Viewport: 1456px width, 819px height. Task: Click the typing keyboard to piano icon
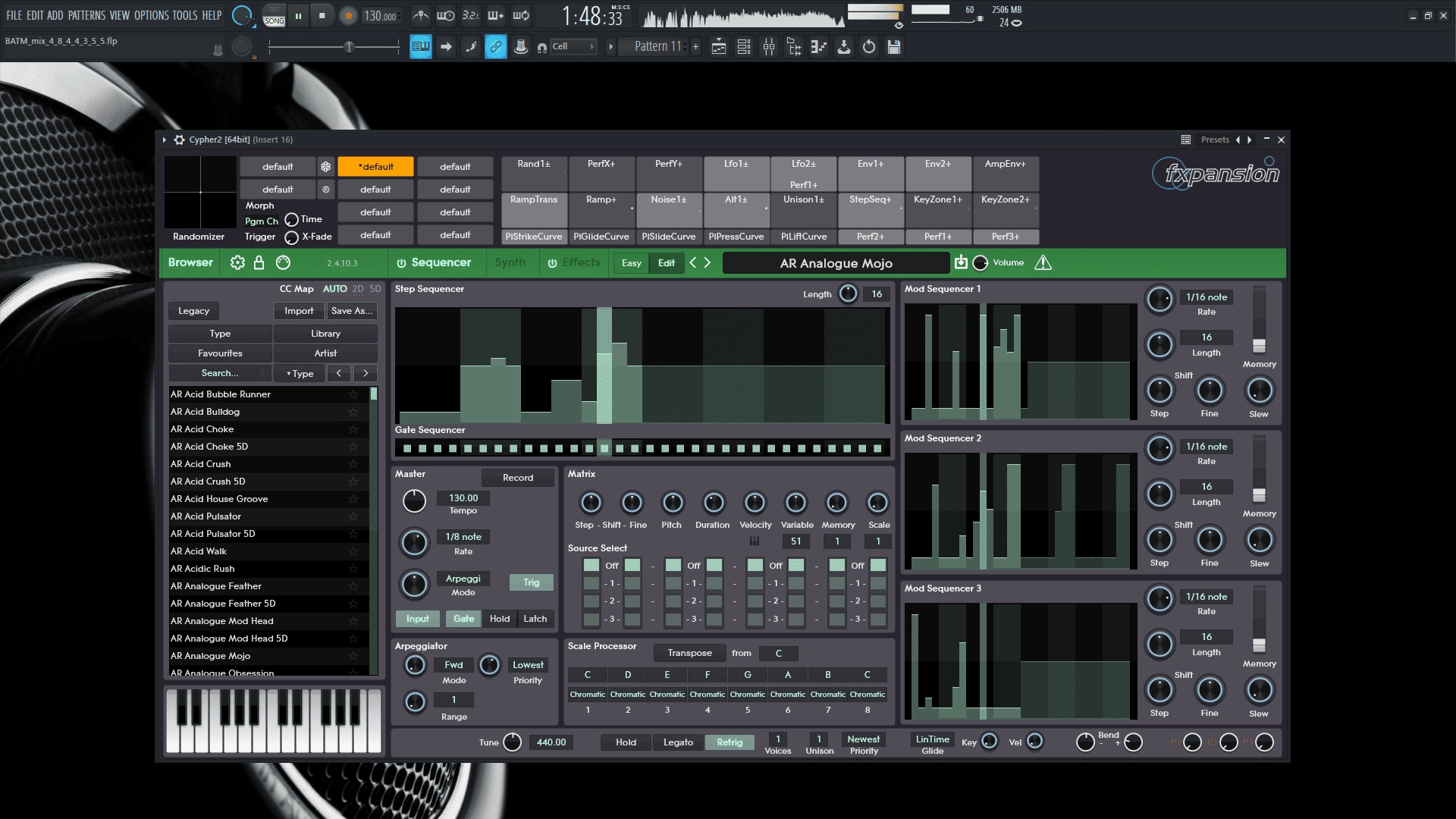coord(421,47)
